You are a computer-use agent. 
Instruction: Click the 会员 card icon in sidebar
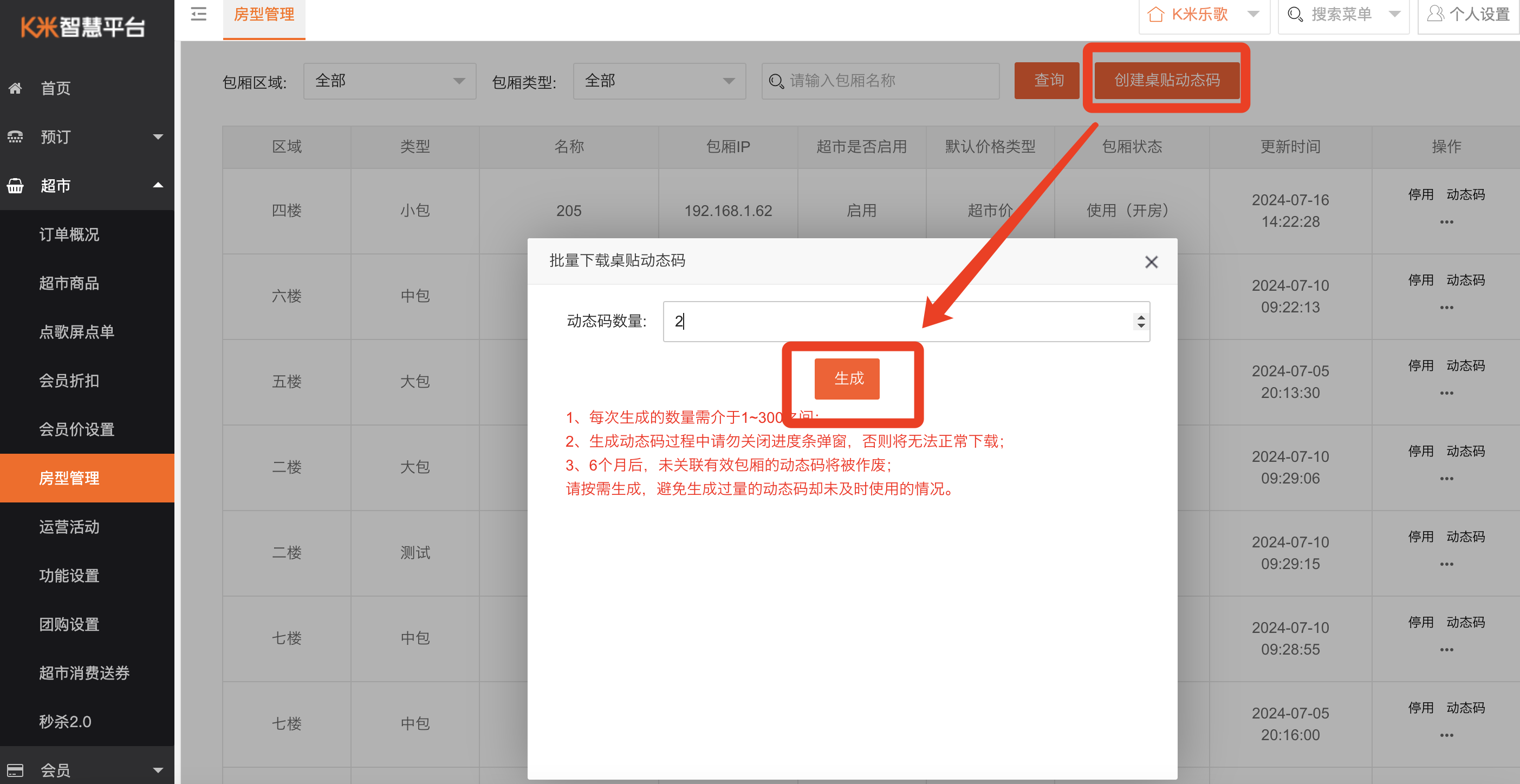pos(15,770)
